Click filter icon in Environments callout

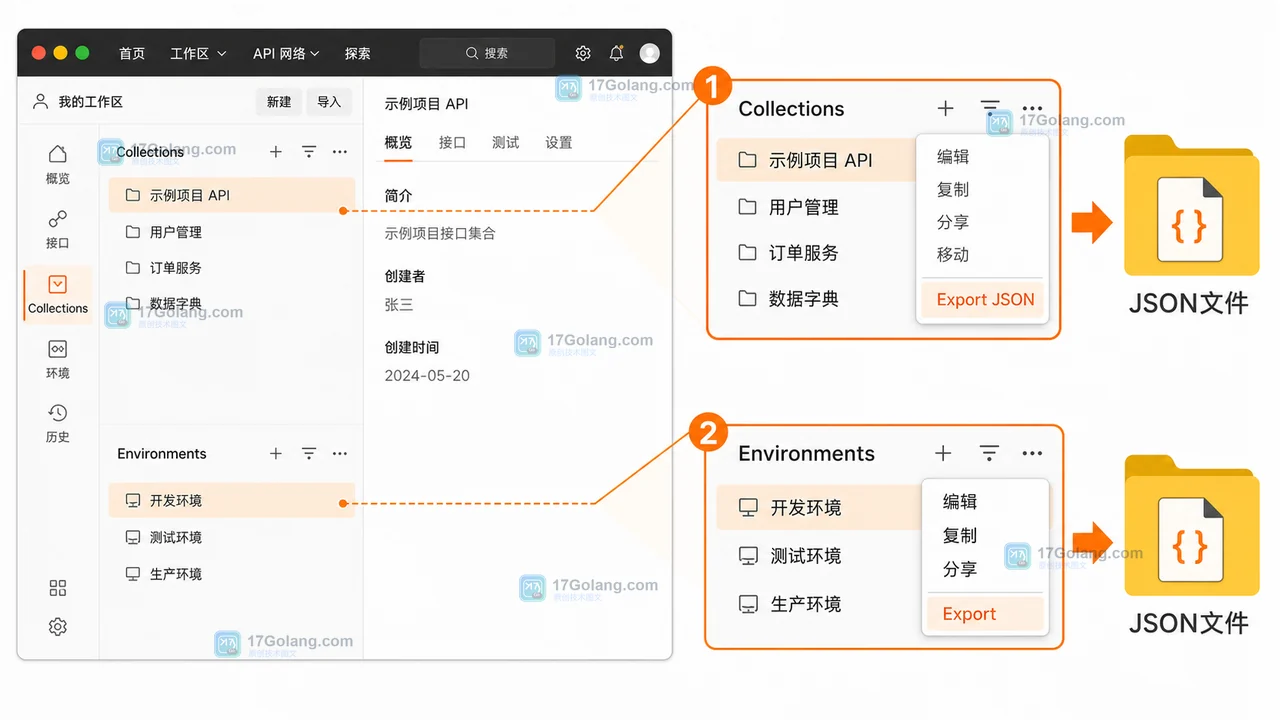point(989,454)
